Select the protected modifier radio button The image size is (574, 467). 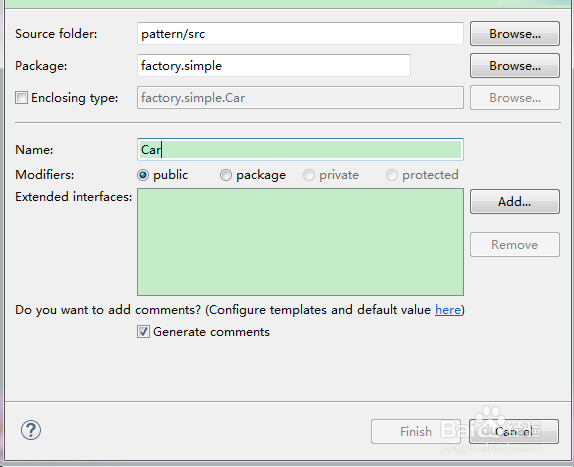391,175
